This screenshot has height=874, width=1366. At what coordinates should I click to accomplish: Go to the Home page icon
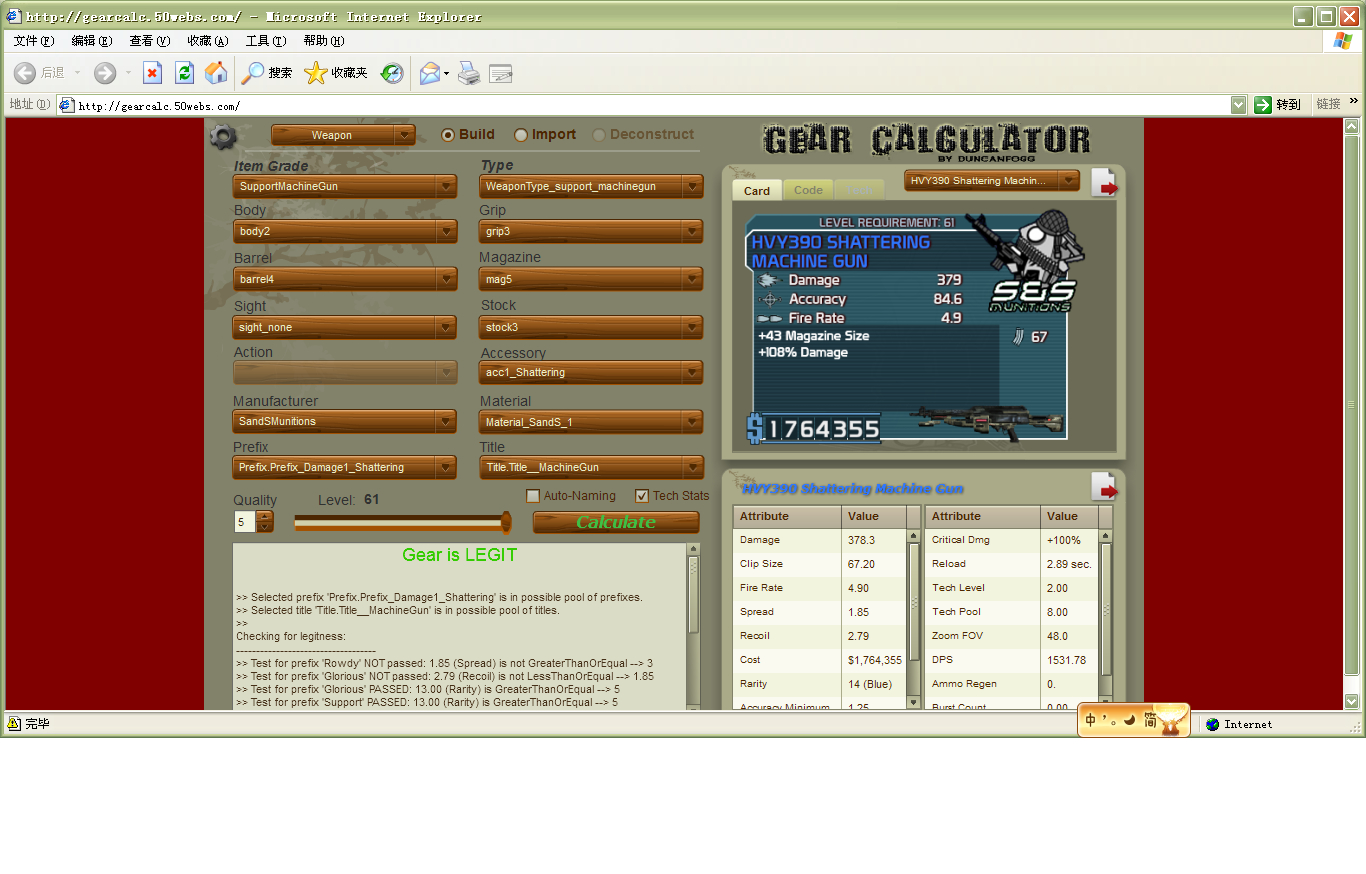[x=216, y=73]
